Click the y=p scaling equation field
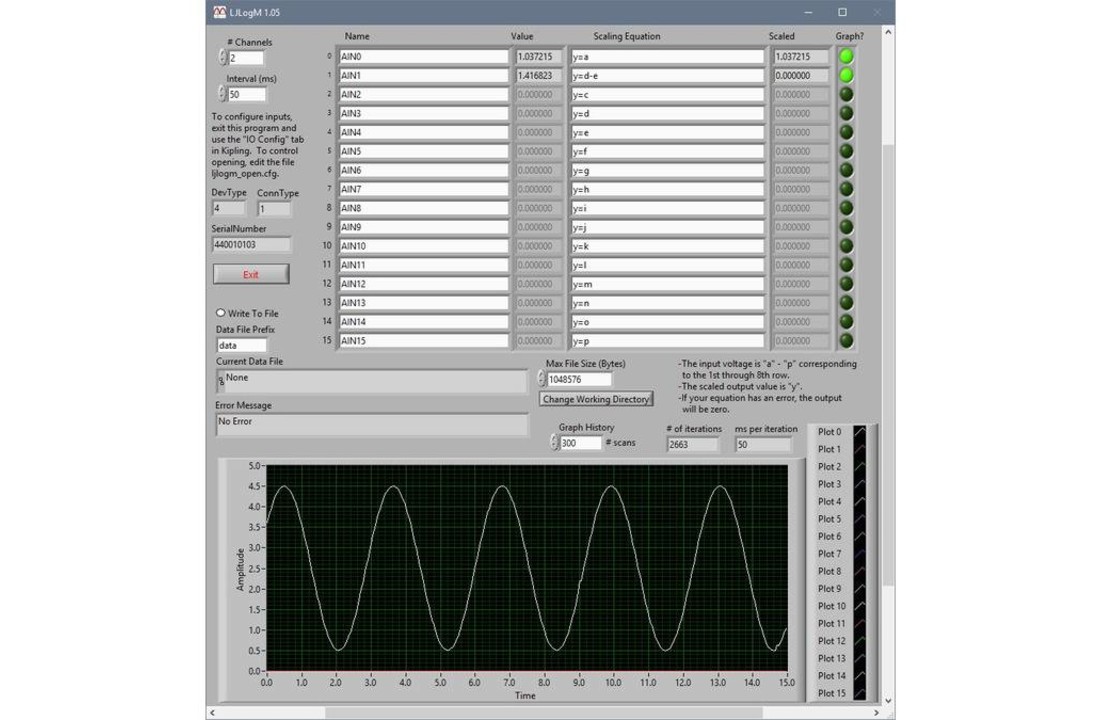The image size is (1100, 720). tap(667, 340)
